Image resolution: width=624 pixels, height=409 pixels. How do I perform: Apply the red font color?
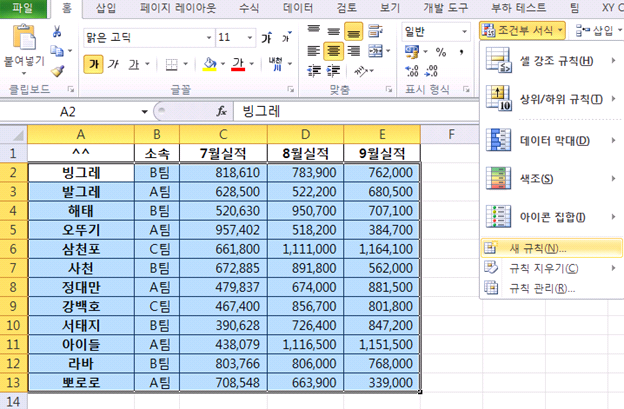238,64
